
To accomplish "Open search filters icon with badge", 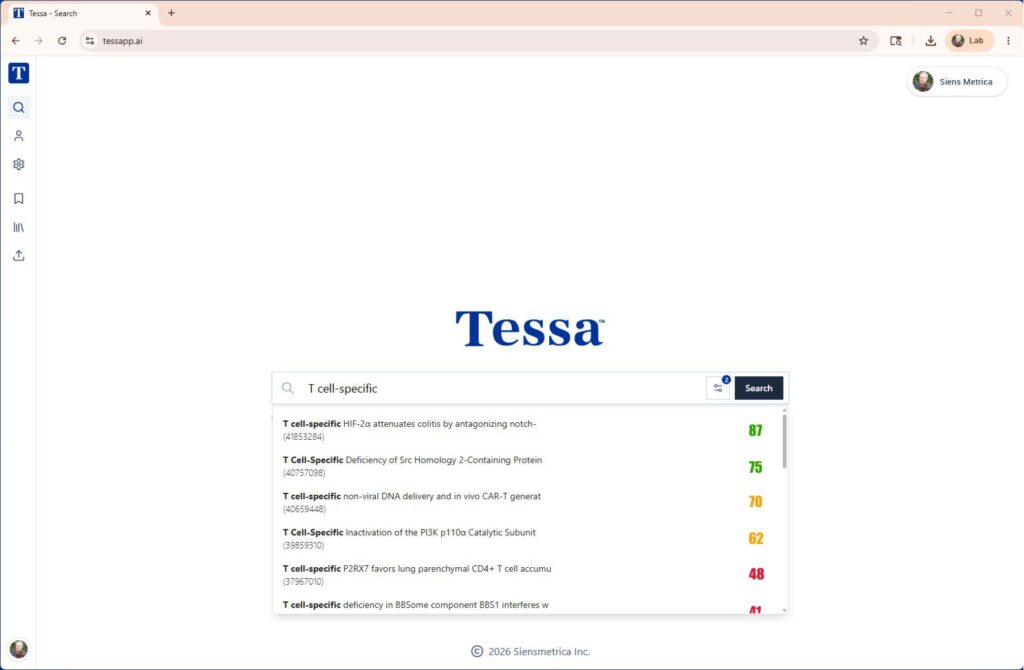I will 718,388.
